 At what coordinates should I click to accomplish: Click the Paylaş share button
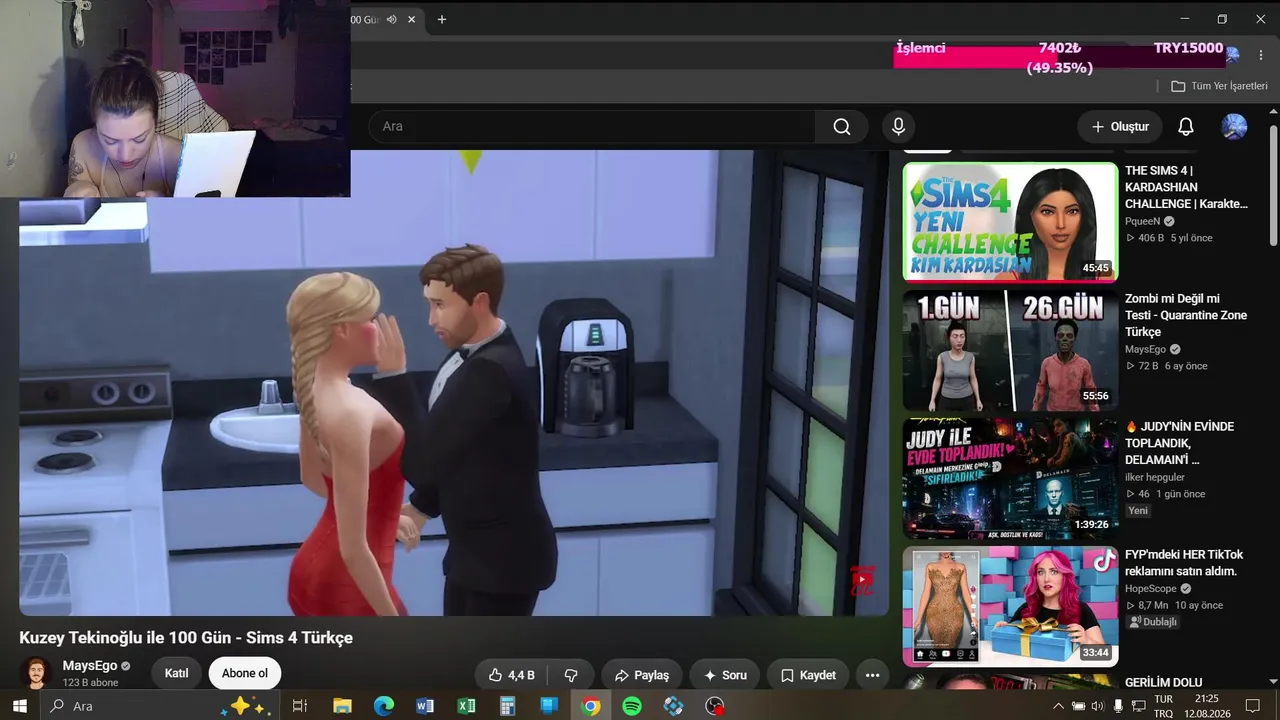click(642, 675)
